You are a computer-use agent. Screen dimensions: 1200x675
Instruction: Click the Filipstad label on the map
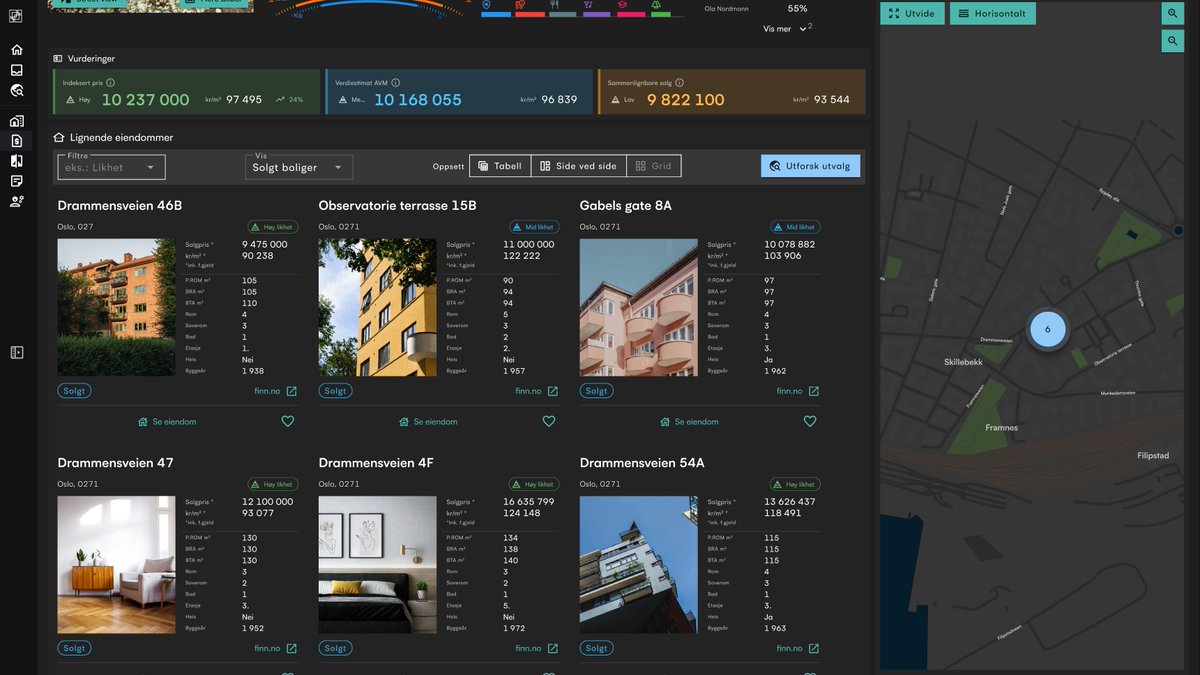point(1153,455)
